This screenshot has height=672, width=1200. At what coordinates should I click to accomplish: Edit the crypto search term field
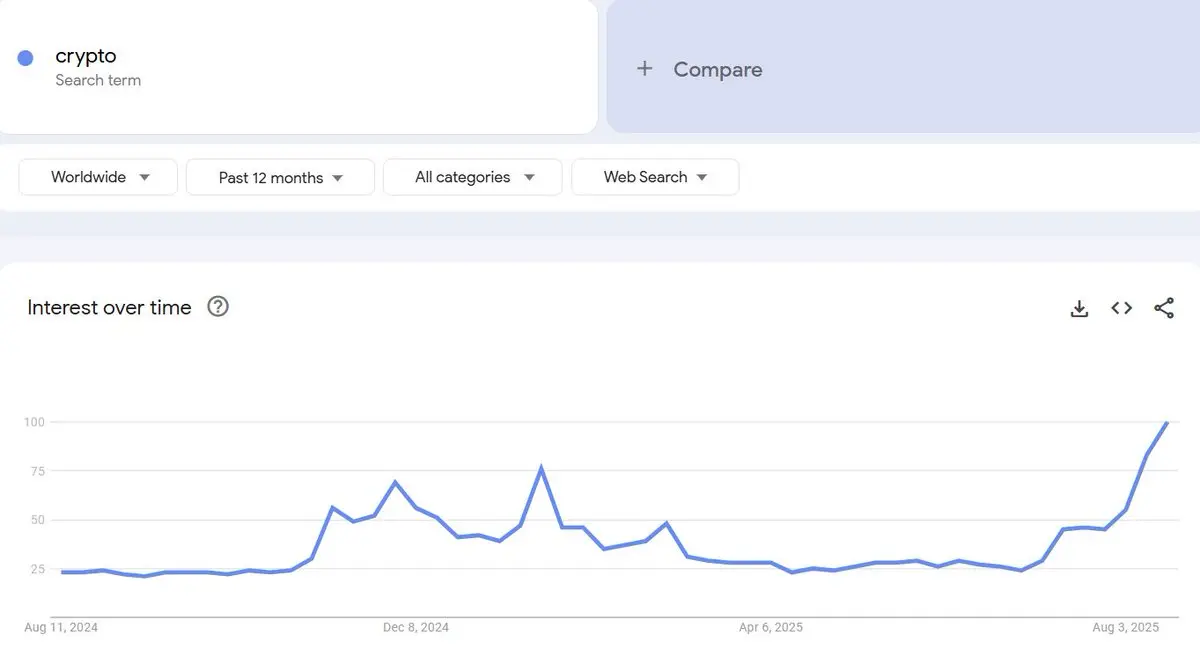click(x=298, y=66)
